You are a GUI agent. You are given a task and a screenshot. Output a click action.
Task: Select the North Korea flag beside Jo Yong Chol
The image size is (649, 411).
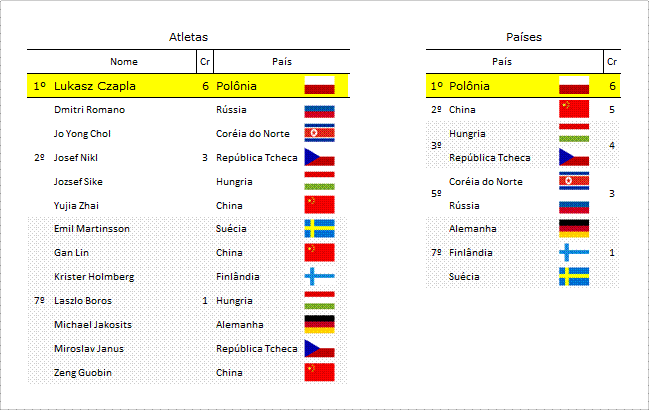pos(320,133)
